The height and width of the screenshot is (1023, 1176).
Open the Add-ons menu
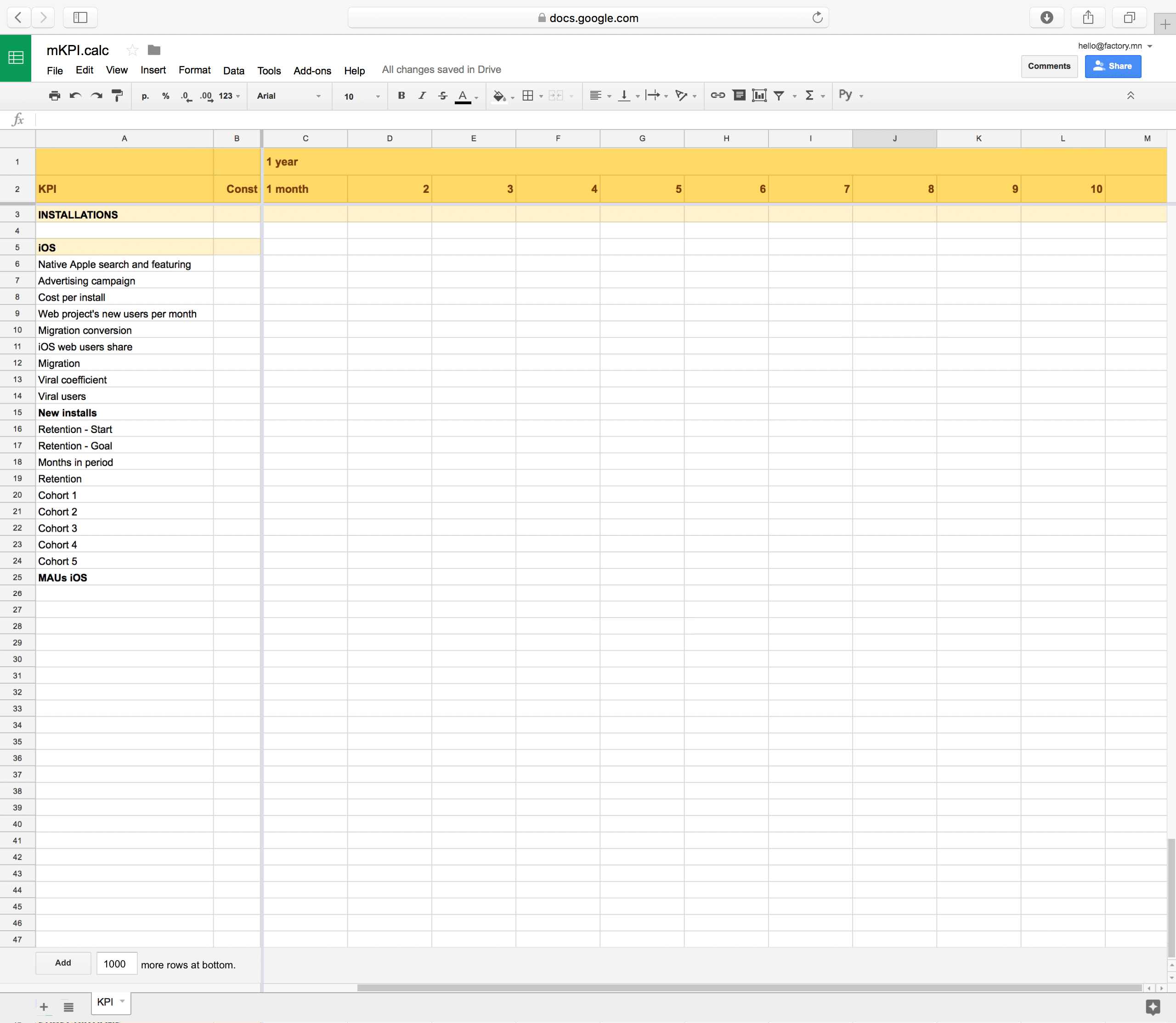(x=312, y=71)
